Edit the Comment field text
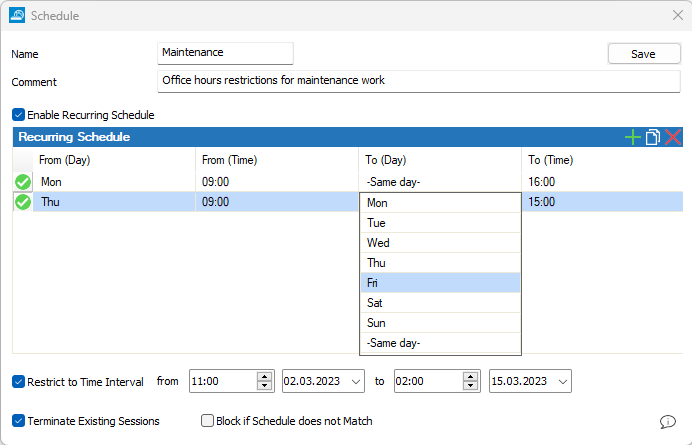The image size is (692, 445). (x=418, y=81)
